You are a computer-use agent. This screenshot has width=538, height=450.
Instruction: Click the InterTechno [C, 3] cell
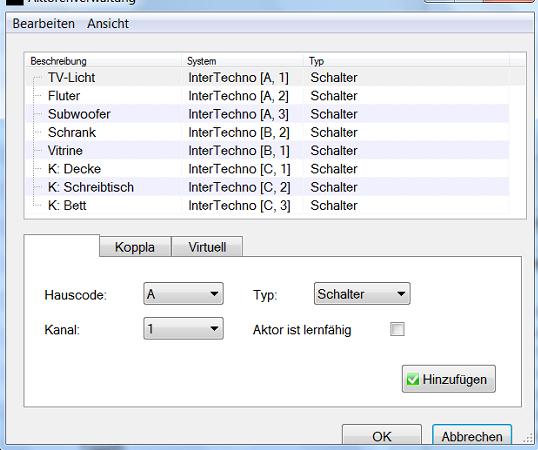239,205
